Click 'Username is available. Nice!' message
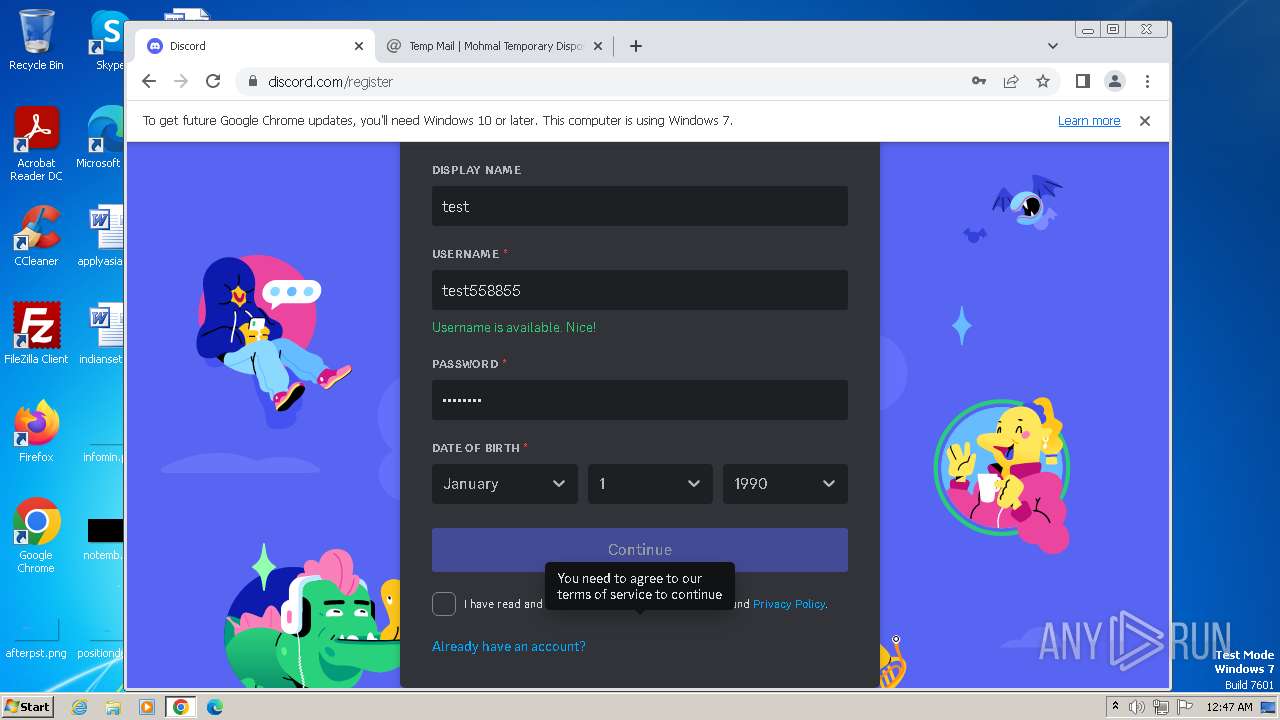This screenshot has width=1280, height=720. pyautogui.click(x=514, y=327)
